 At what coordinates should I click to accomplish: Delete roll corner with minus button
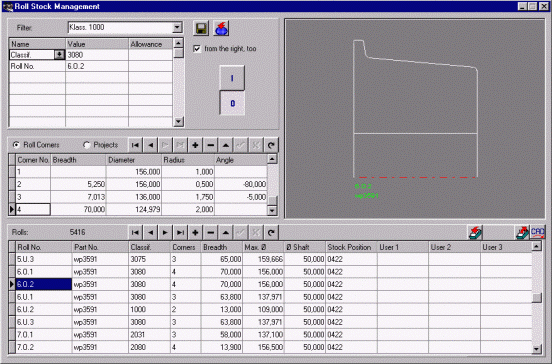point(211,145)
